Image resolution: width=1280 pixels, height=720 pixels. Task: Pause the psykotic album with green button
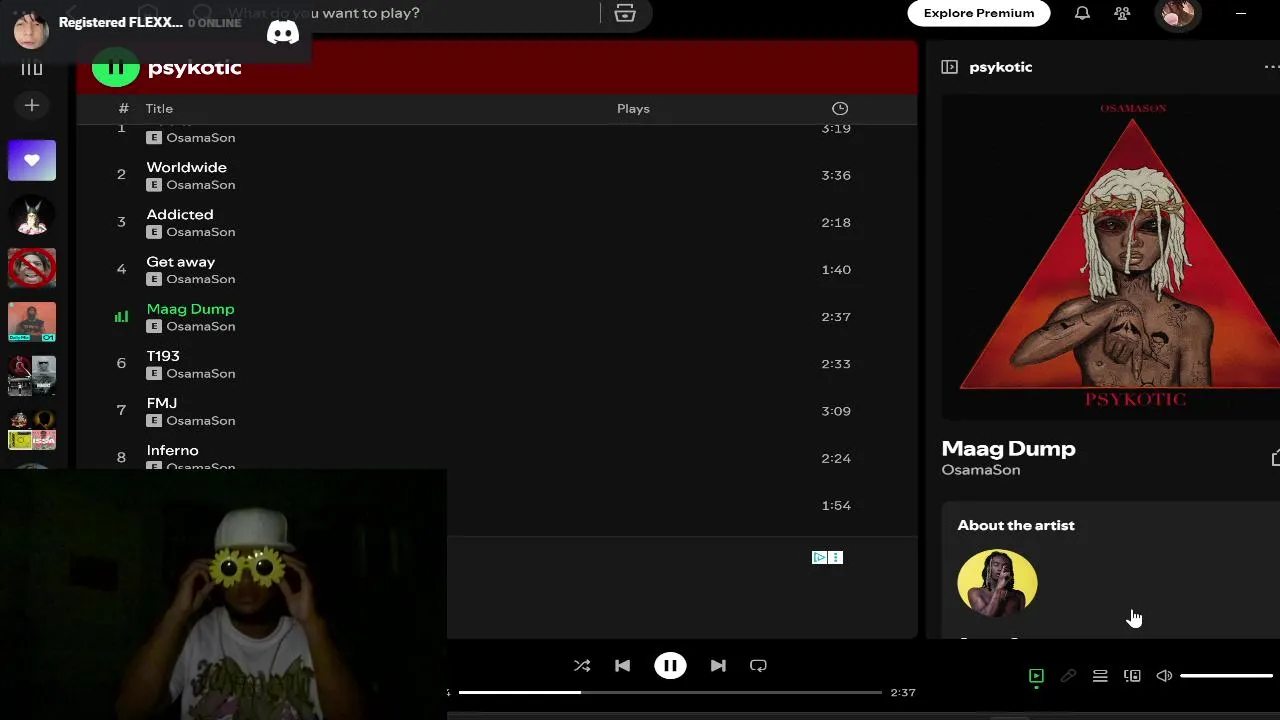click(x=116, y=67)
